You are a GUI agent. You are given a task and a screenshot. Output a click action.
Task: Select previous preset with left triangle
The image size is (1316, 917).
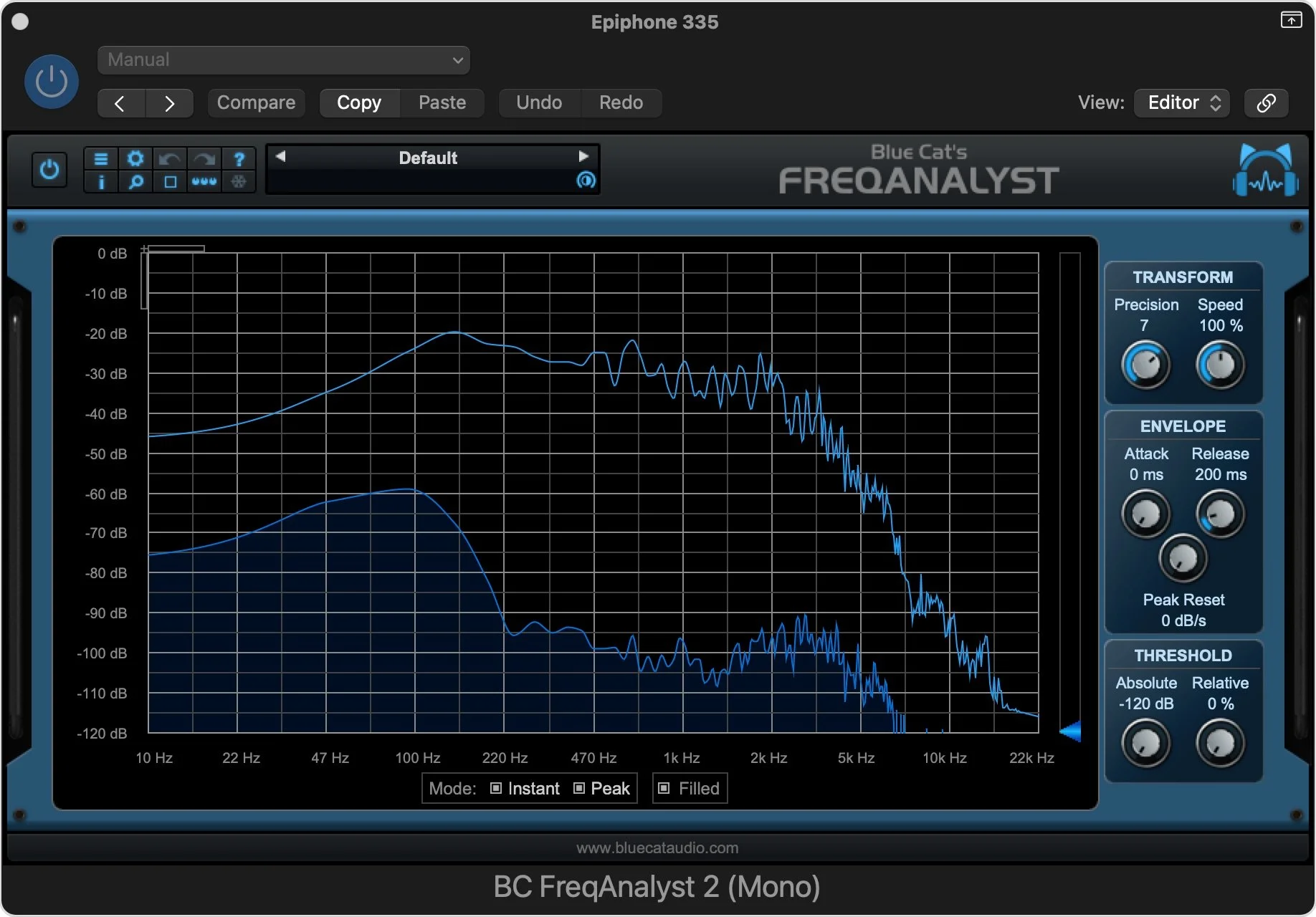(x=281, y=156)
